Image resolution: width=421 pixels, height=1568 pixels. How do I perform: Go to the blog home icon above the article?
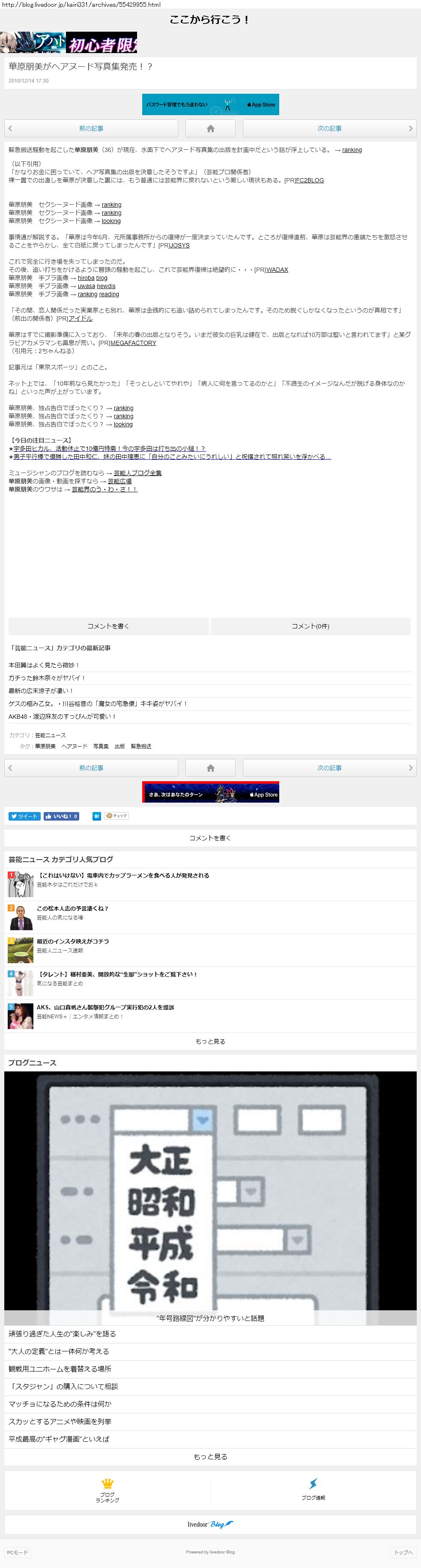coord(210,128)
